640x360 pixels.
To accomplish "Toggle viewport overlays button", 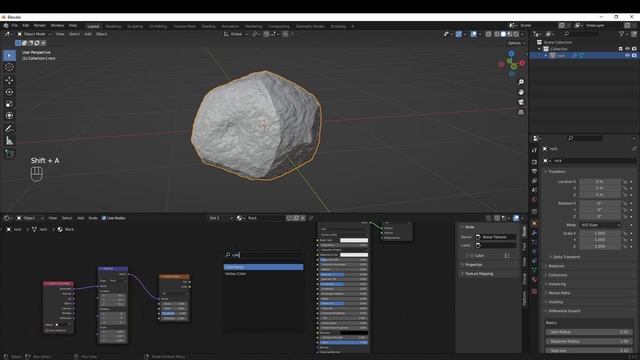I will (473, 34).
